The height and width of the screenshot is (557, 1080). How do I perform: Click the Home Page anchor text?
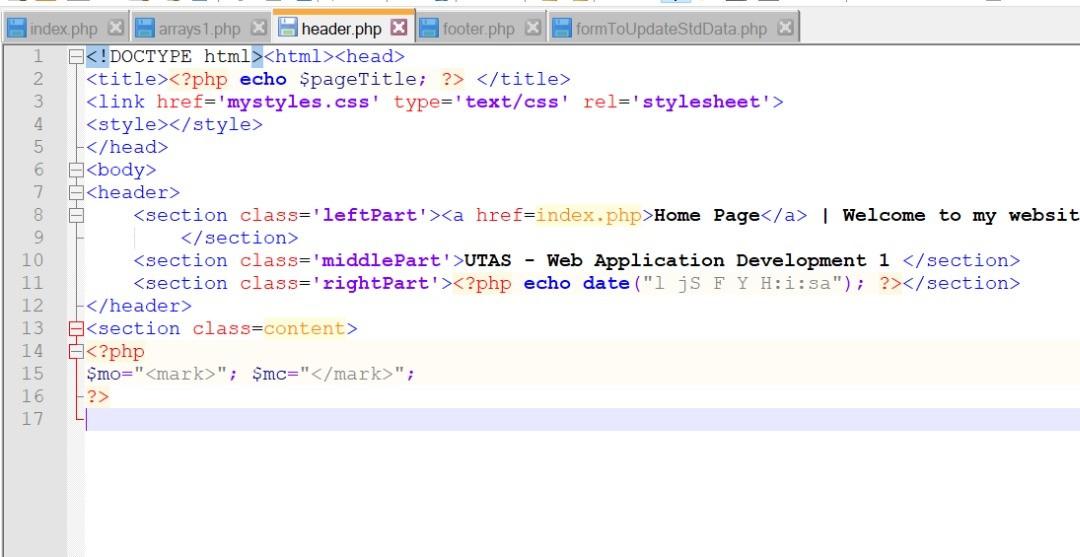(707, 216)
